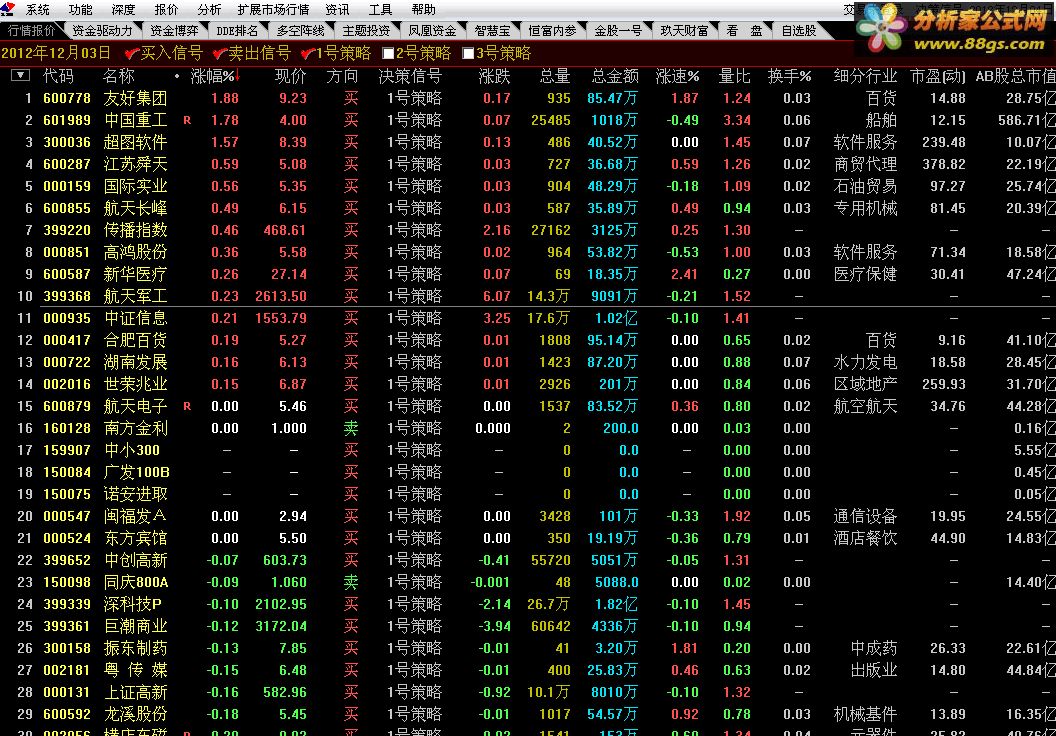Click the R marker beside 中国重工
This screenshot has height=736, width=1056.
click(187, 121)
